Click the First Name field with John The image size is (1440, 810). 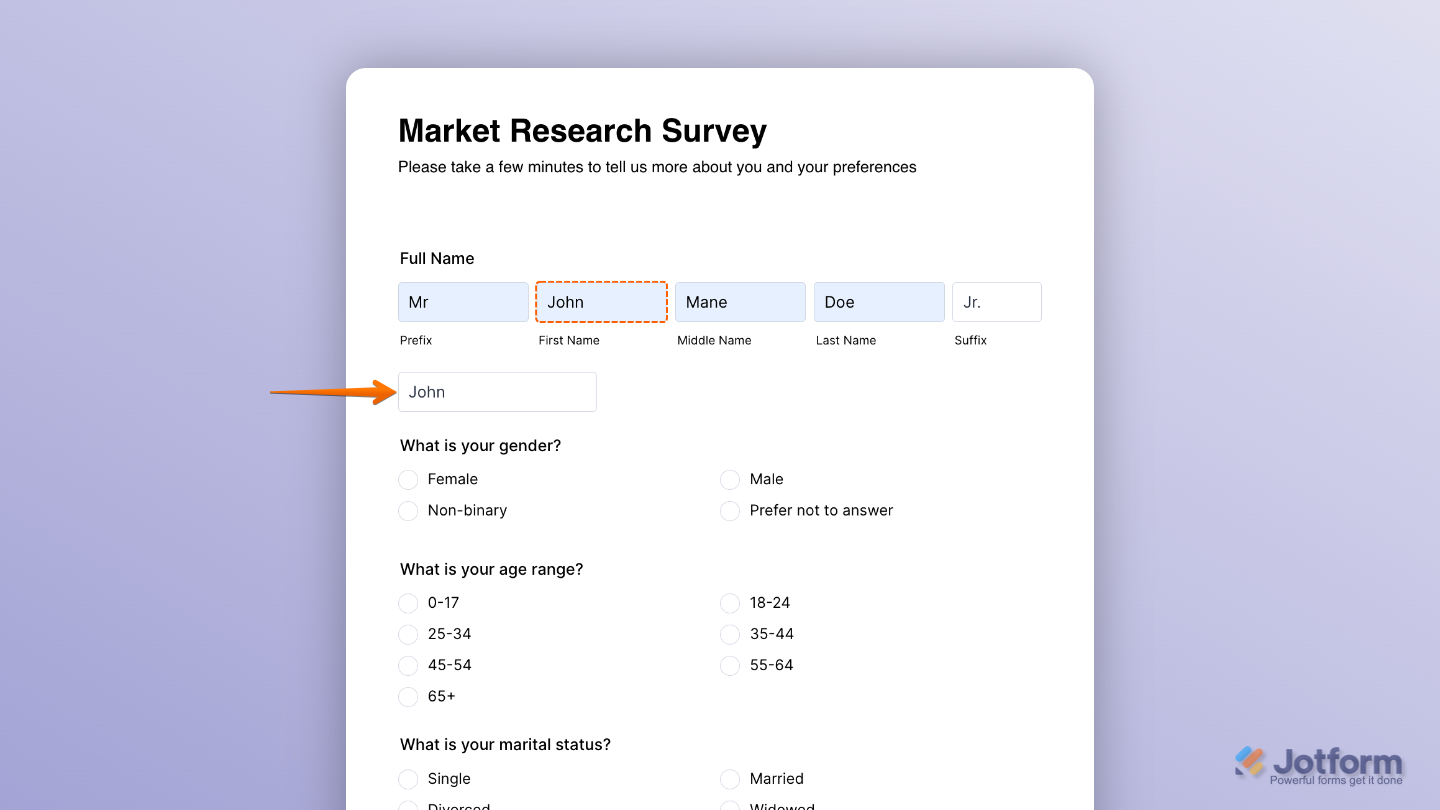pos(601,302)
